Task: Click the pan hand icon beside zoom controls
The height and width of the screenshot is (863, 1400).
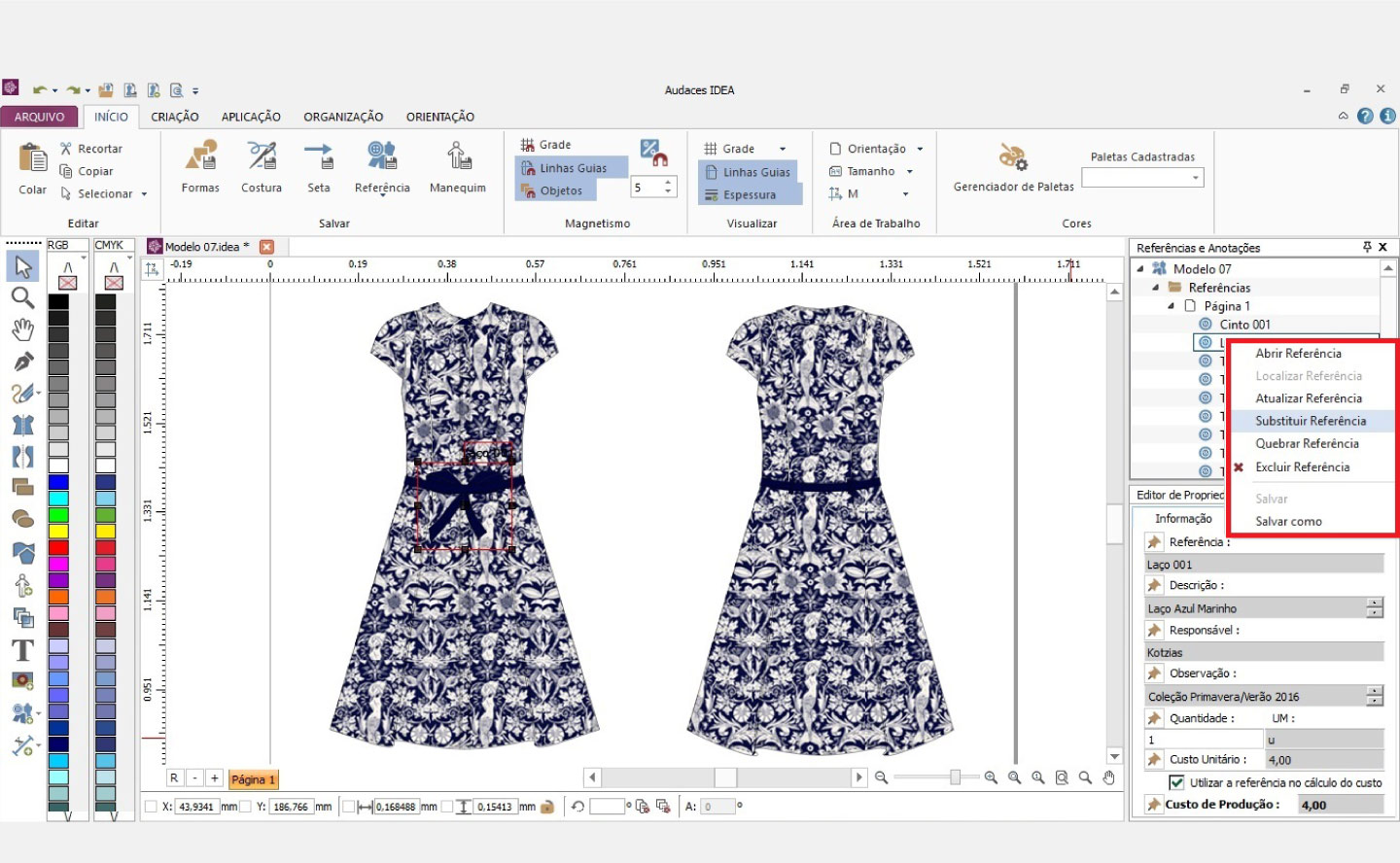Action: [1108, 777]
